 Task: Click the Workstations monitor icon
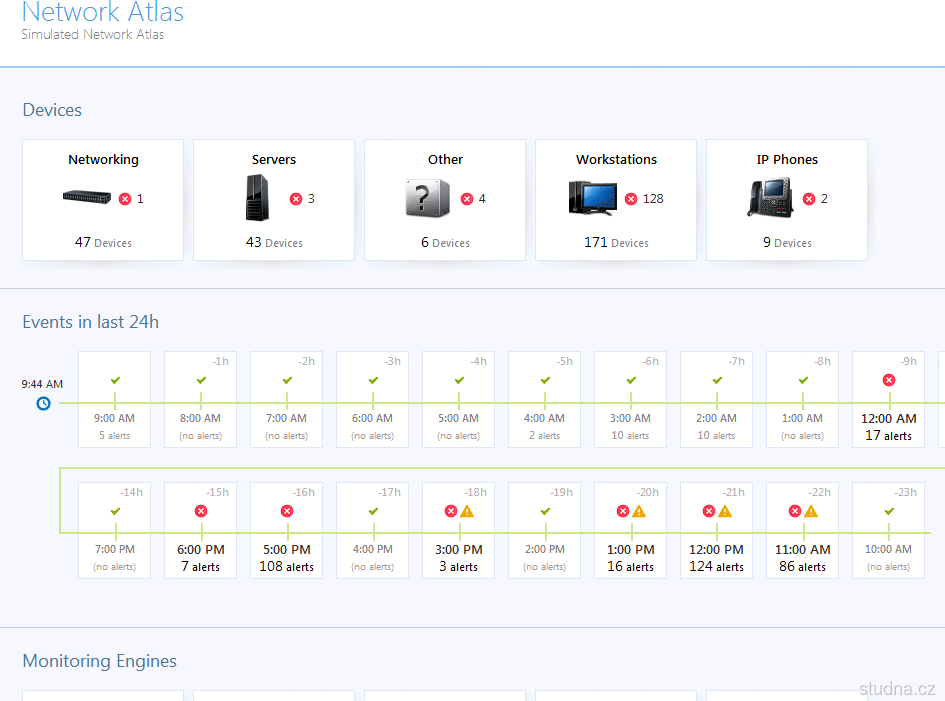click(x=592, y=198)
